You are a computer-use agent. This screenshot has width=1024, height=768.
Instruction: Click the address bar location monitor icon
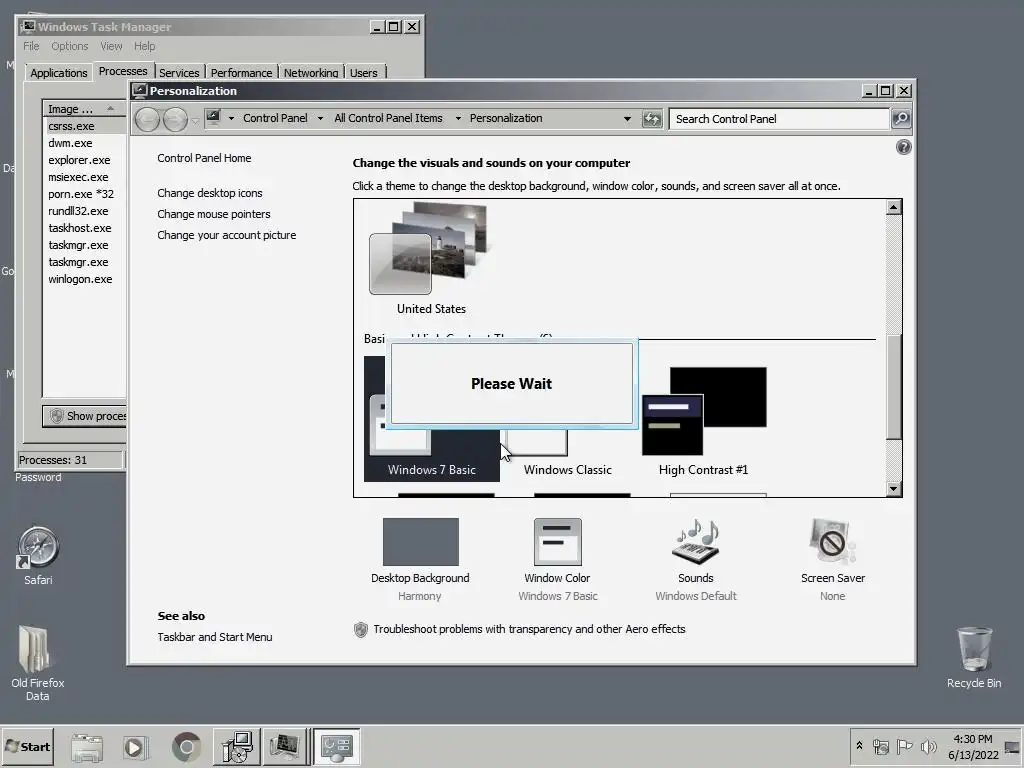tap(213, 118)
